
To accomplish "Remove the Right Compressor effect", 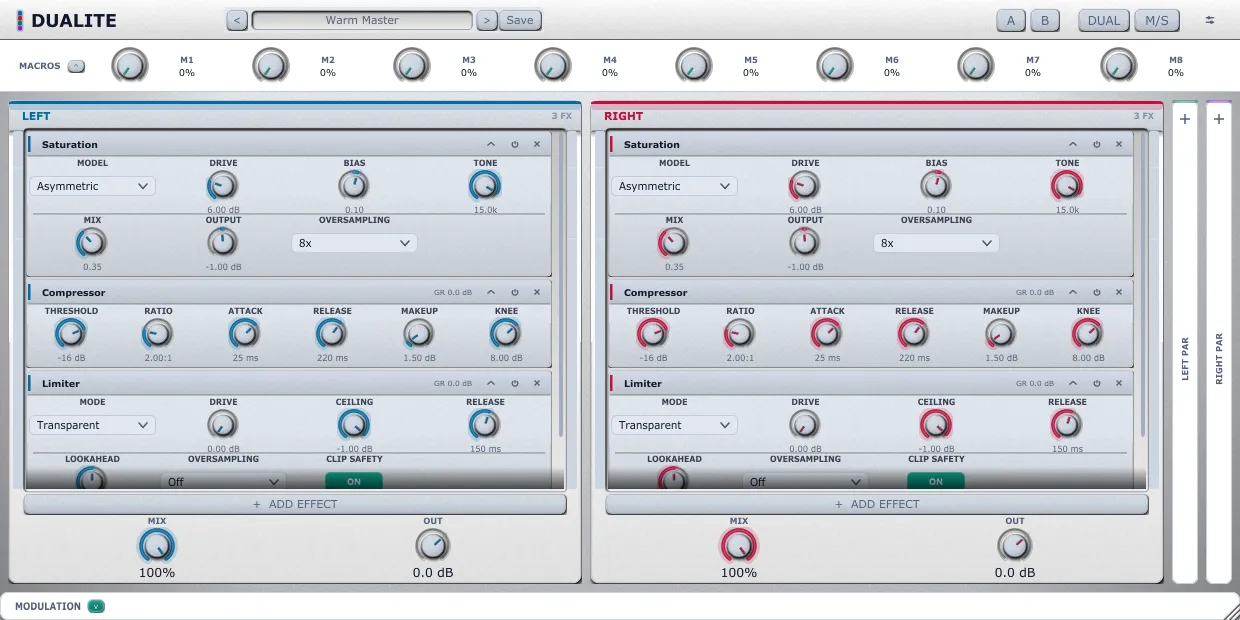I will (x=1119, y=292).
